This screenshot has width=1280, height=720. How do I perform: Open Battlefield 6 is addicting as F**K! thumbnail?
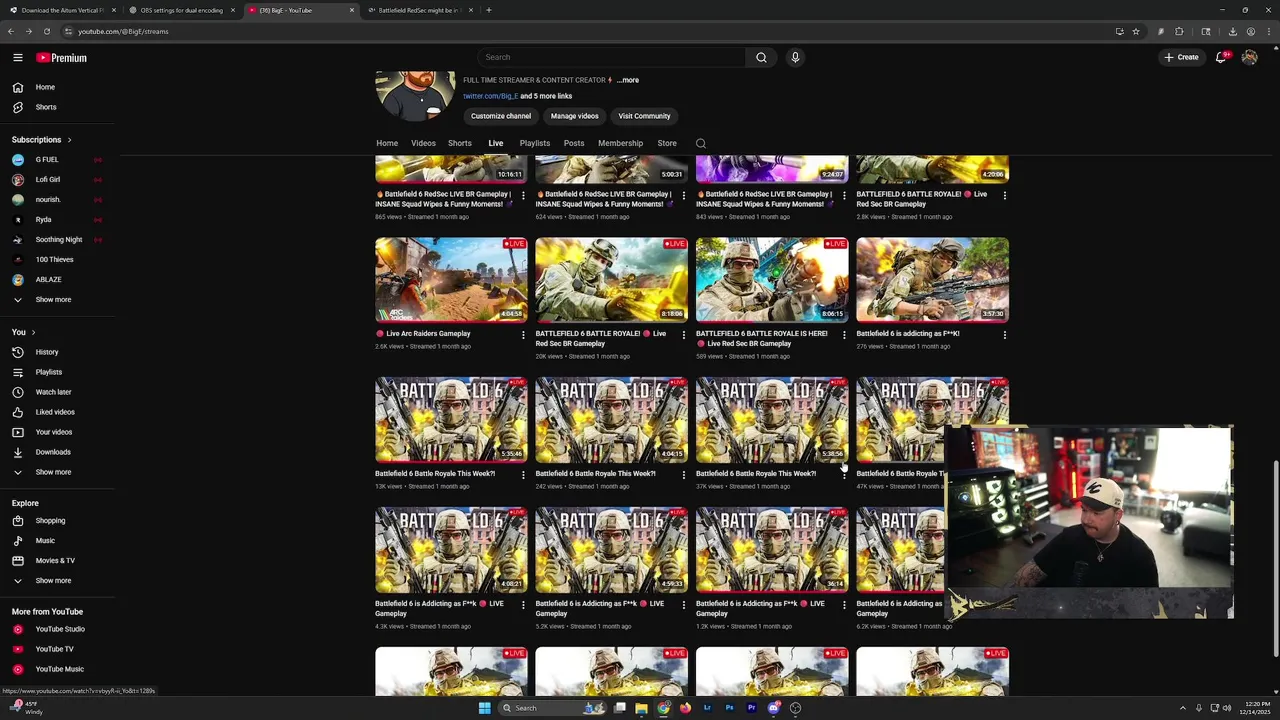coord(932,280)
